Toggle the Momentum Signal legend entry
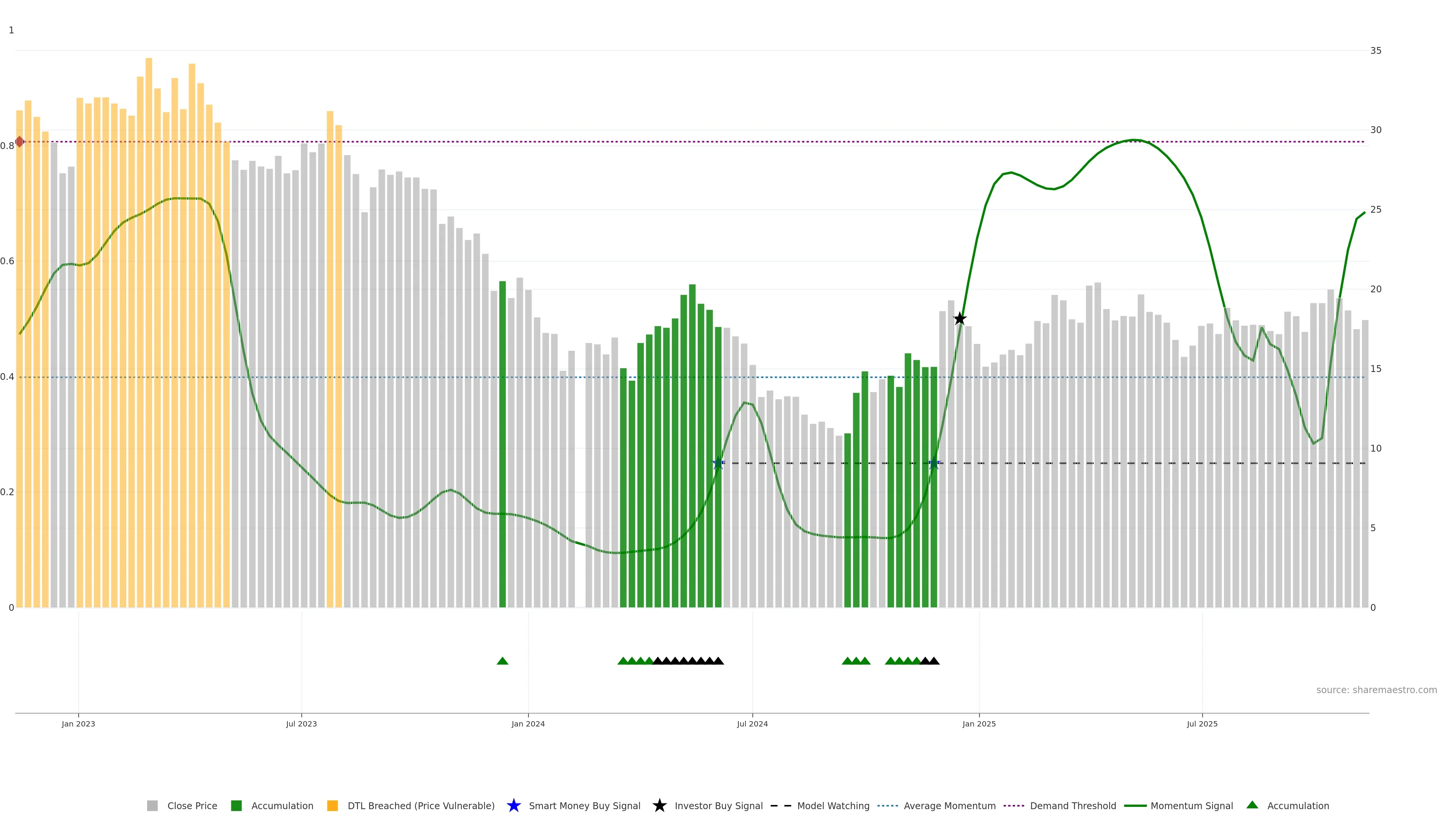The height and width of the screenshot is (819, 1456). (1191, 805)
